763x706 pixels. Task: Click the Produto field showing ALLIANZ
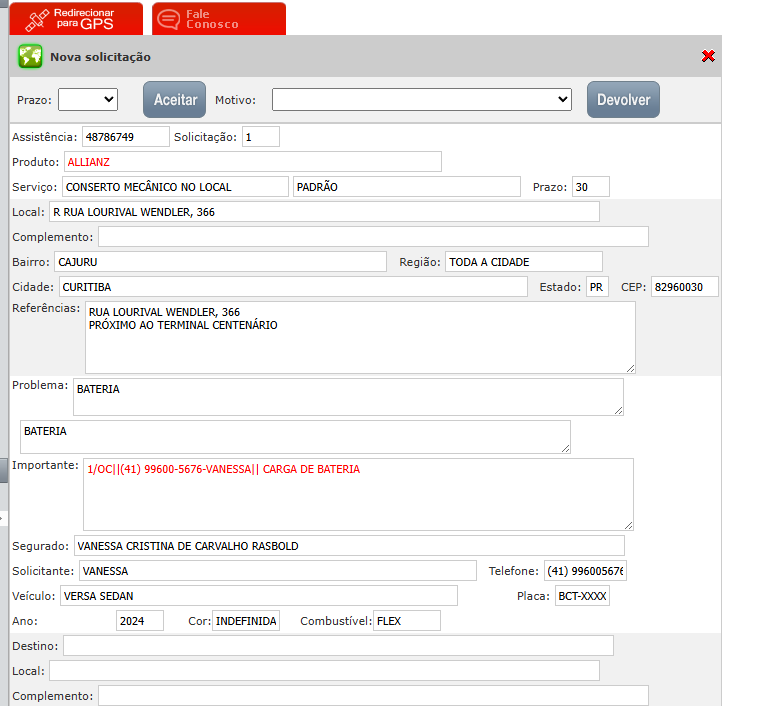pyautogui.click(x=253, y=162)
